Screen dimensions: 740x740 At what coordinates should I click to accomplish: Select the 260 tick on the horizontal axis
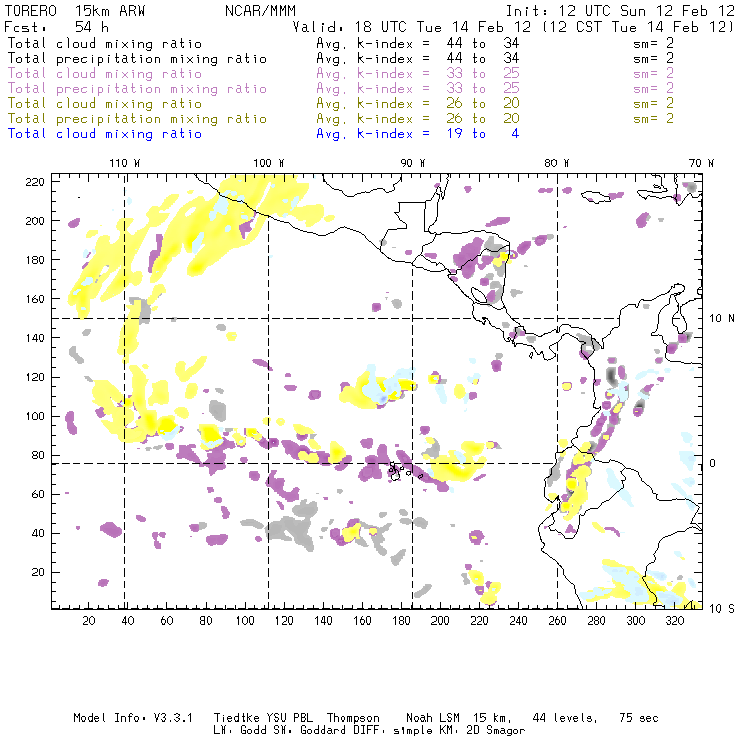pos(557,621)
